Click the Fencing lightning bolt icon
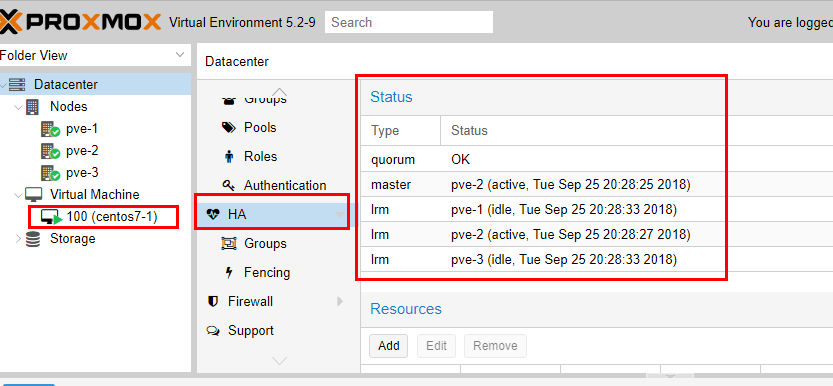The width and height of the screenshot is (833, 386). tap(229, 272)
